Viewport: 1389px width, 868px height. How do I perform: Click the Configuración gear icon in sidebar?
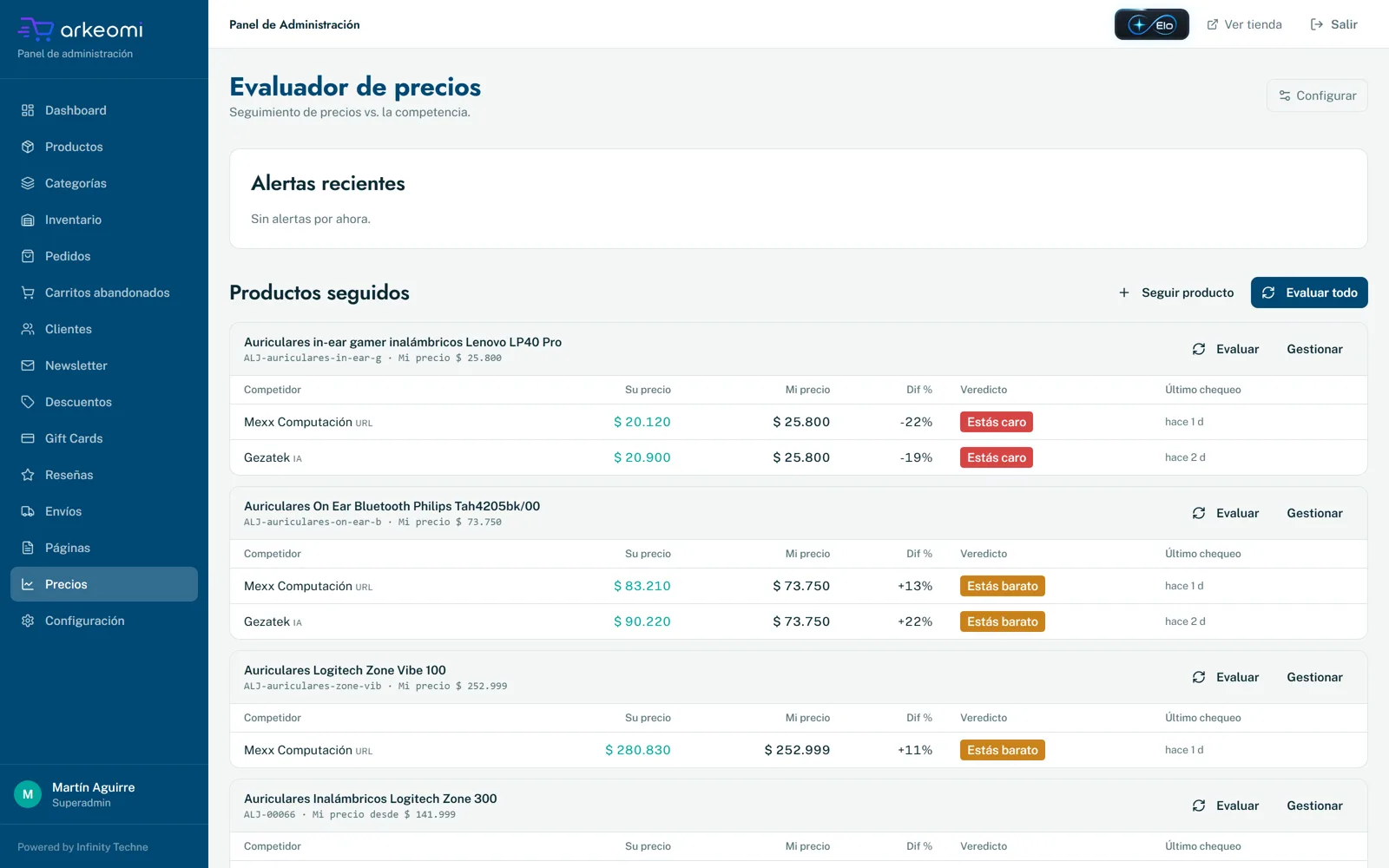(28, 621)
